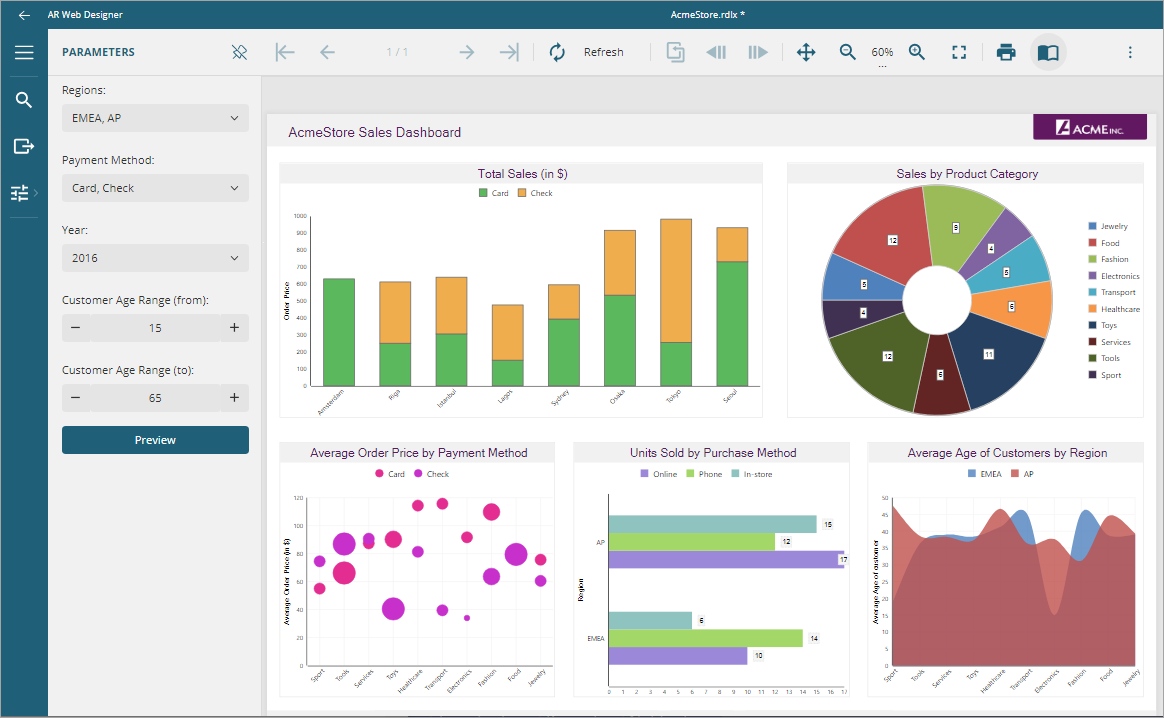This screenshot has width=1164, height=718.
Task: Click the Refresh icon
Action: (557, 52)
